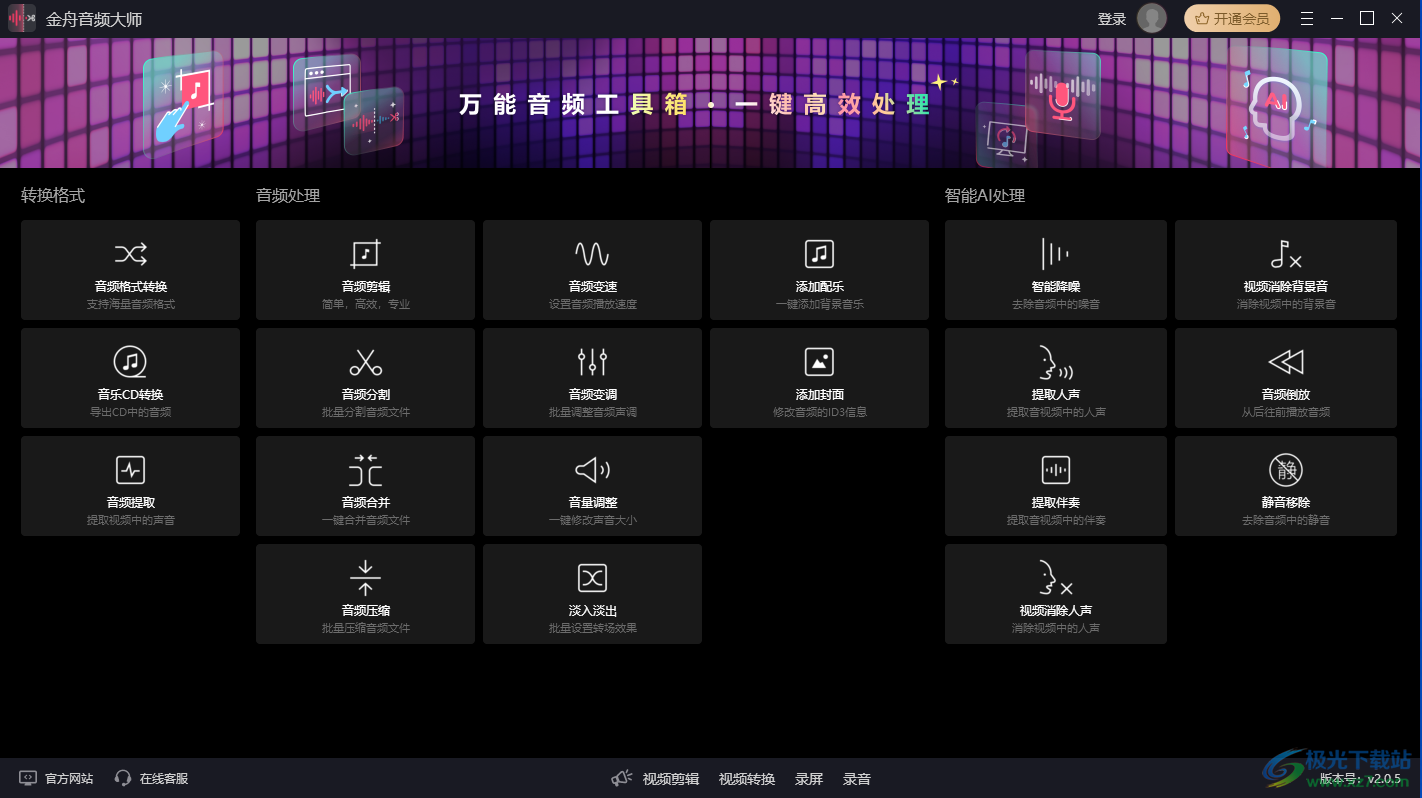Click the 音频处理 section heading
Image resolution: width=1422 pixels, height=798 pixels.
(x=288, y=196)
